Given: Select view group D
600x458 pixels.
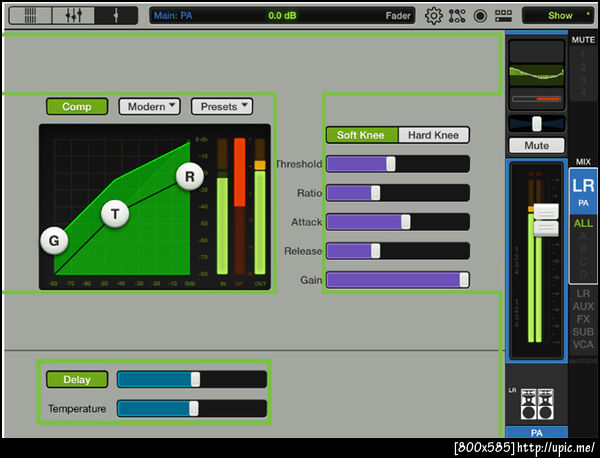Looking at the screenshot, I should click(583, 274).
